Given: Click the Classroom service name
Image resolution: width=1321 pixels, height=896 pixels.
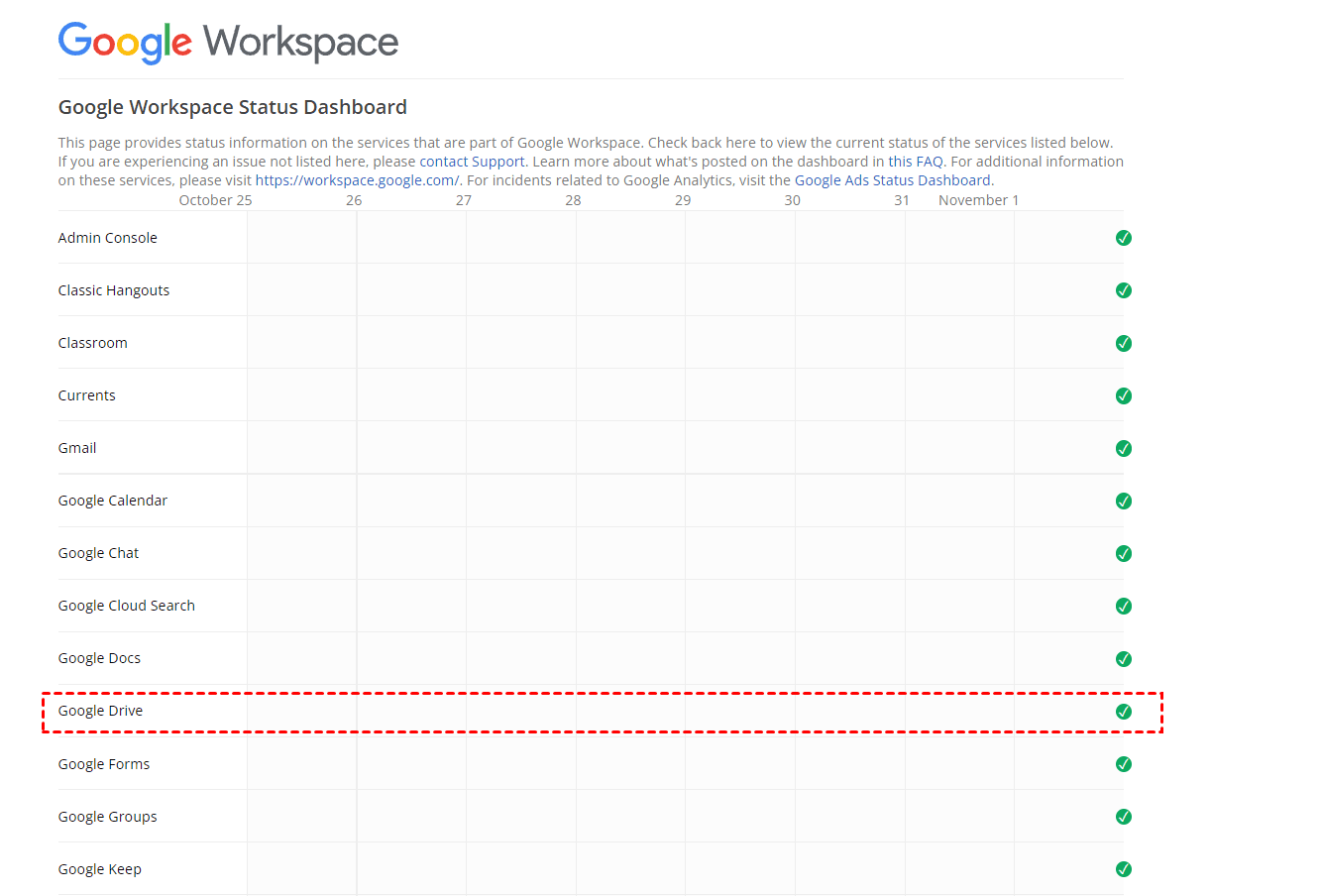Looking at the screenshot, I should pos(93,343).
